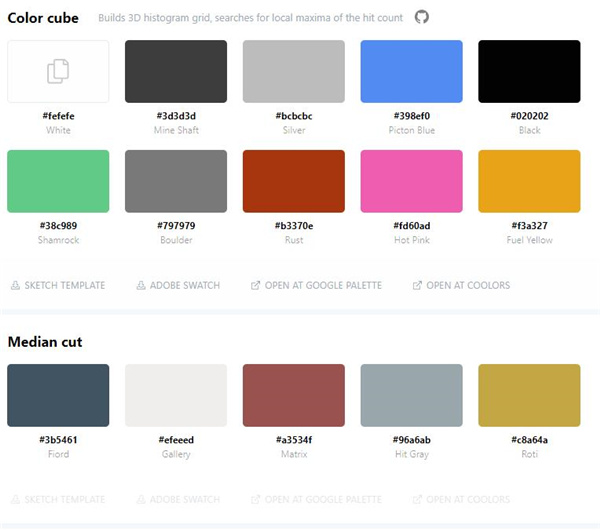
Task: Select the Picton Blue color swatch
Action: point(411,71)
